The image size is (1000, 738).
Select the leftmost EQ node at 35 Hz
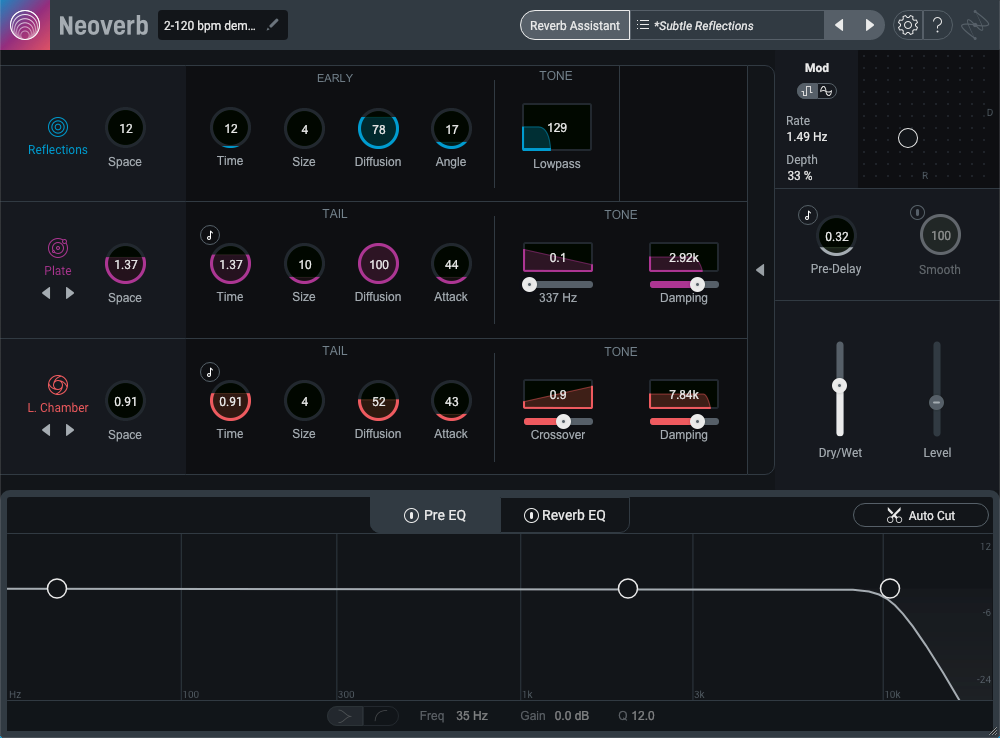tap(57, 588)
